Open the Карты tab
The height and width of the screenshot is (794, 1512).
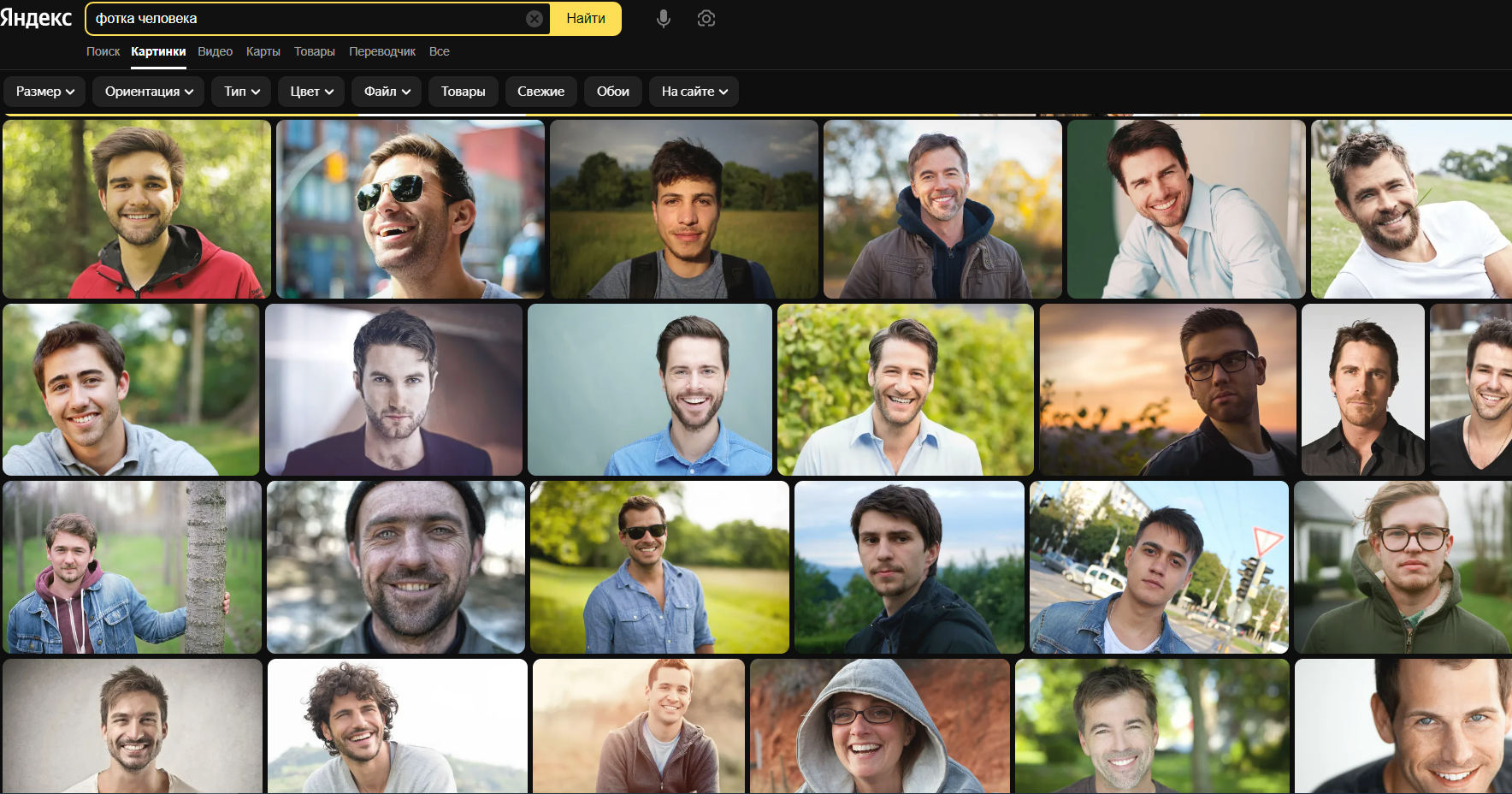coord(263,51)
